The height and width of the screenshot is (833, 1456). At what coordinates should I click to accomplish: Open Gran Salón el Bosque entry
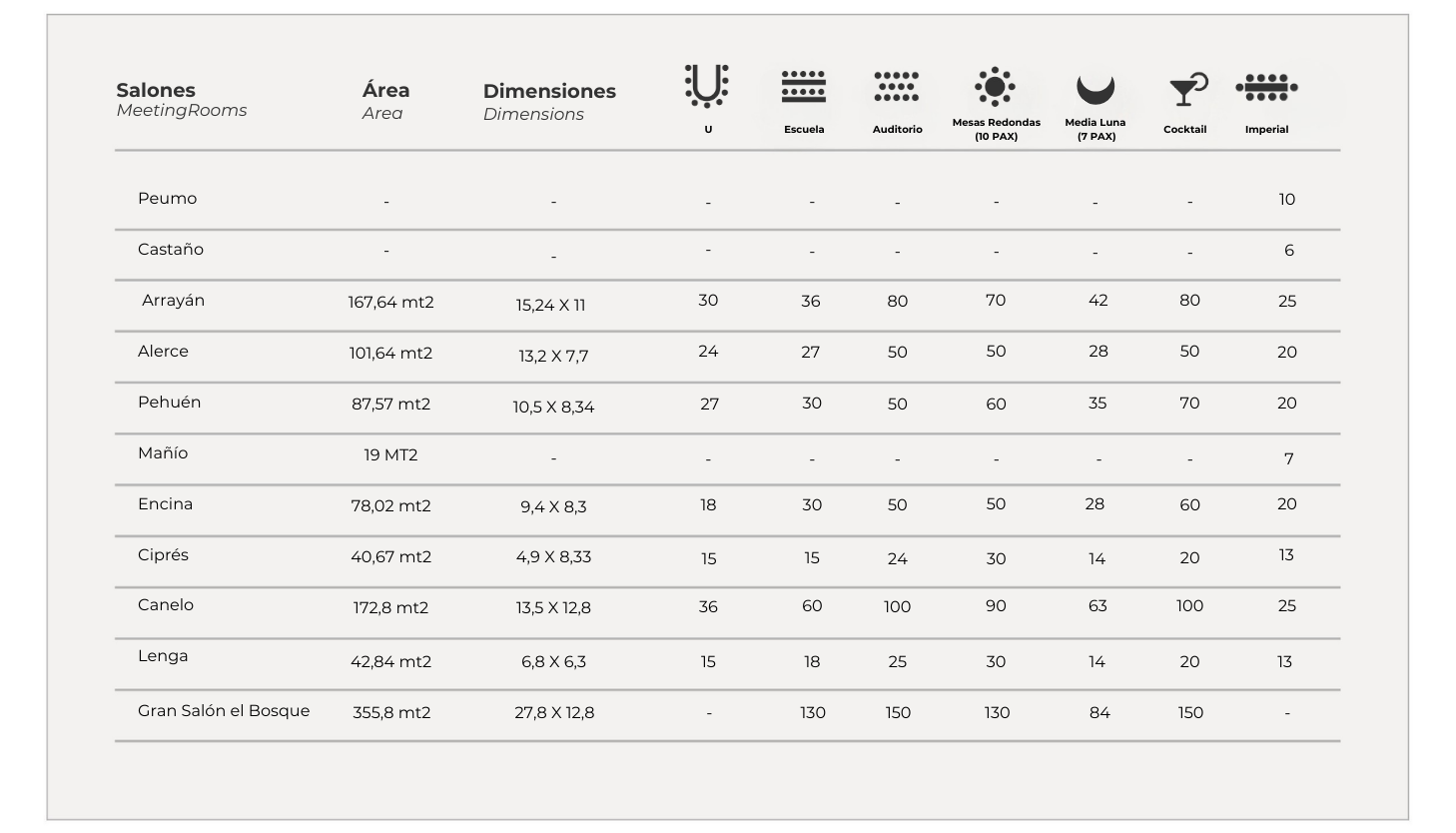click(x=224, y=710)
